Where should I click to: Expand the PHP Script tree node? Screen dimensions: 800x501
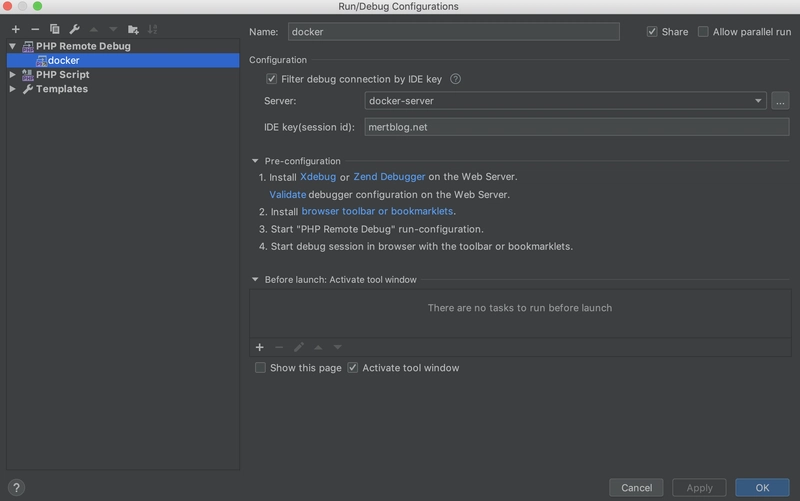pos(12,75)
